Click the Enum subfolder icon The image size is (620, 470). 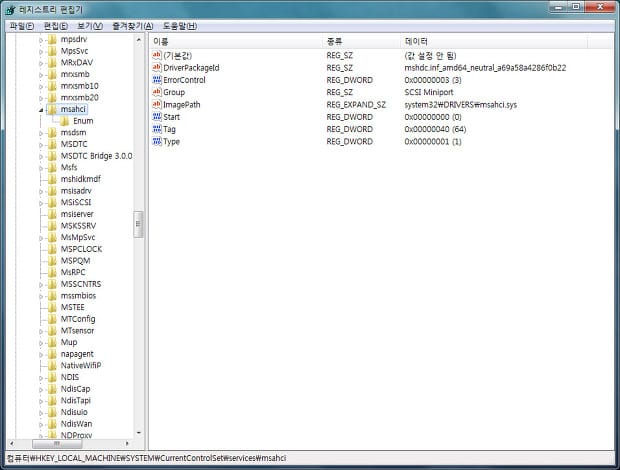point(65,121)
